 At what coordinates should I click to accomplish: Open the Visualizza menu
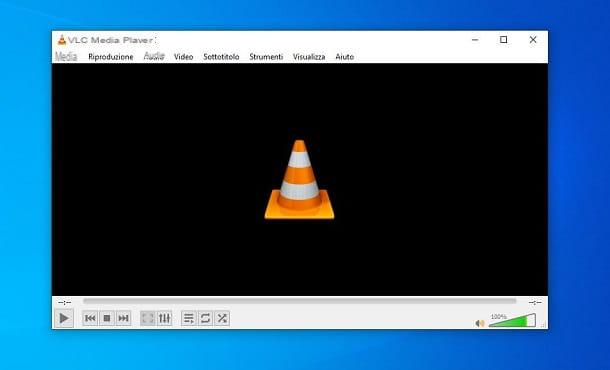click(309, 57)
